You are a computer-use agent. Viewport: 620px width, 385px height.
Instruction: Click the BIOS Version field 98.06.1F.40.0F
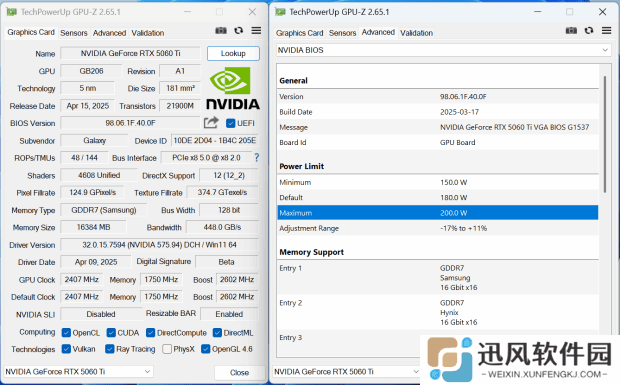coord(130,123)
